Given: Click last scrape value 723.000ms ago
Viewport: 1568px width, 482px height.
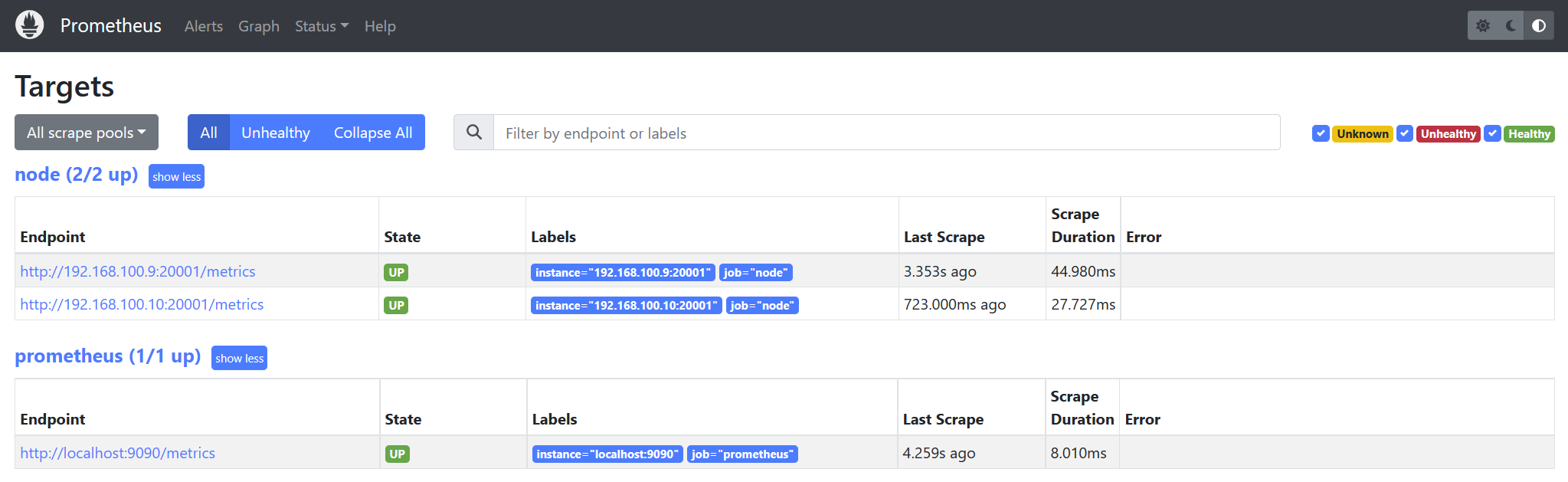Looking at the screenshot, I should (x=954, y=304).
